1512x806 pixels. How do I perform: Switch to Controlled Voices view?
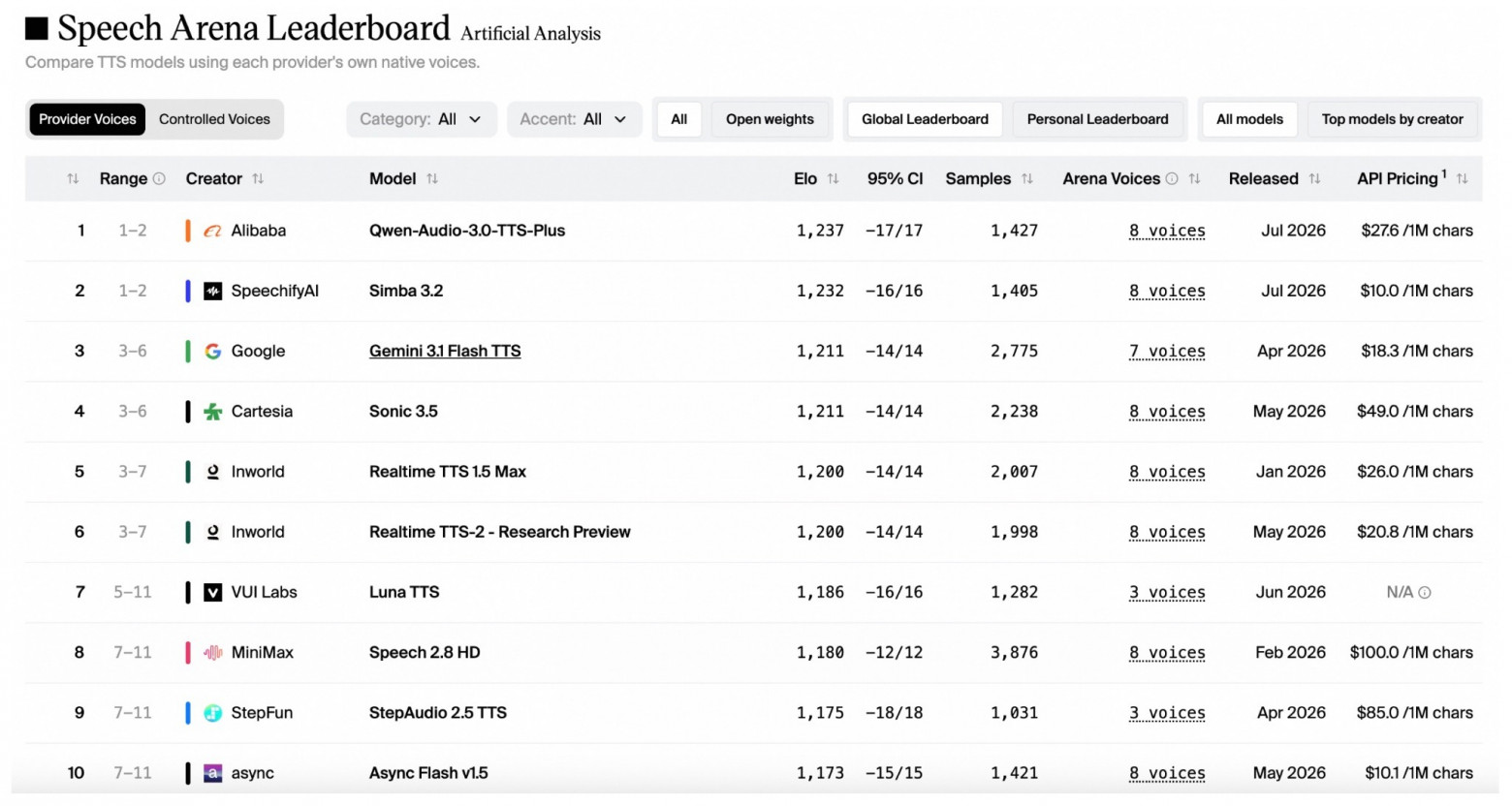point(214,119)
